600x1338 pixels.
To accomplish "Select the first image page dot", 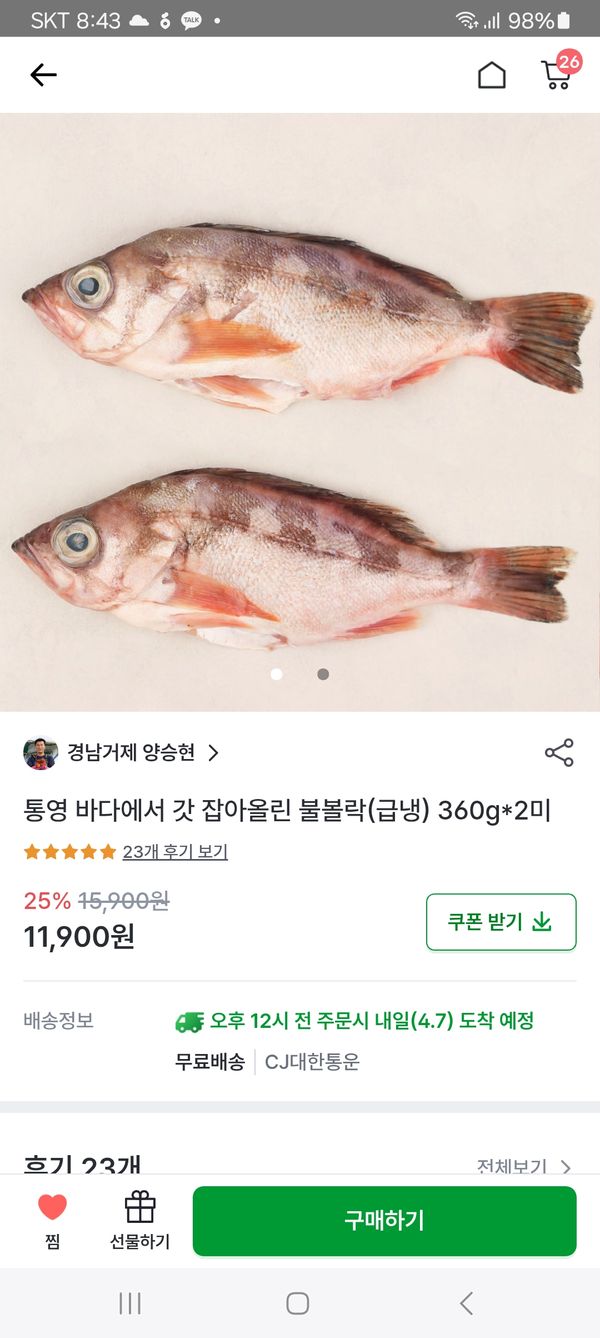I will tap(276, 674).
